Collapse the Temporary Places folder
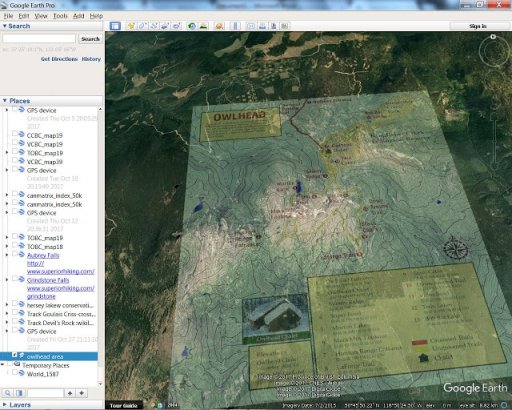512x410 pixels. coord(3,365)
